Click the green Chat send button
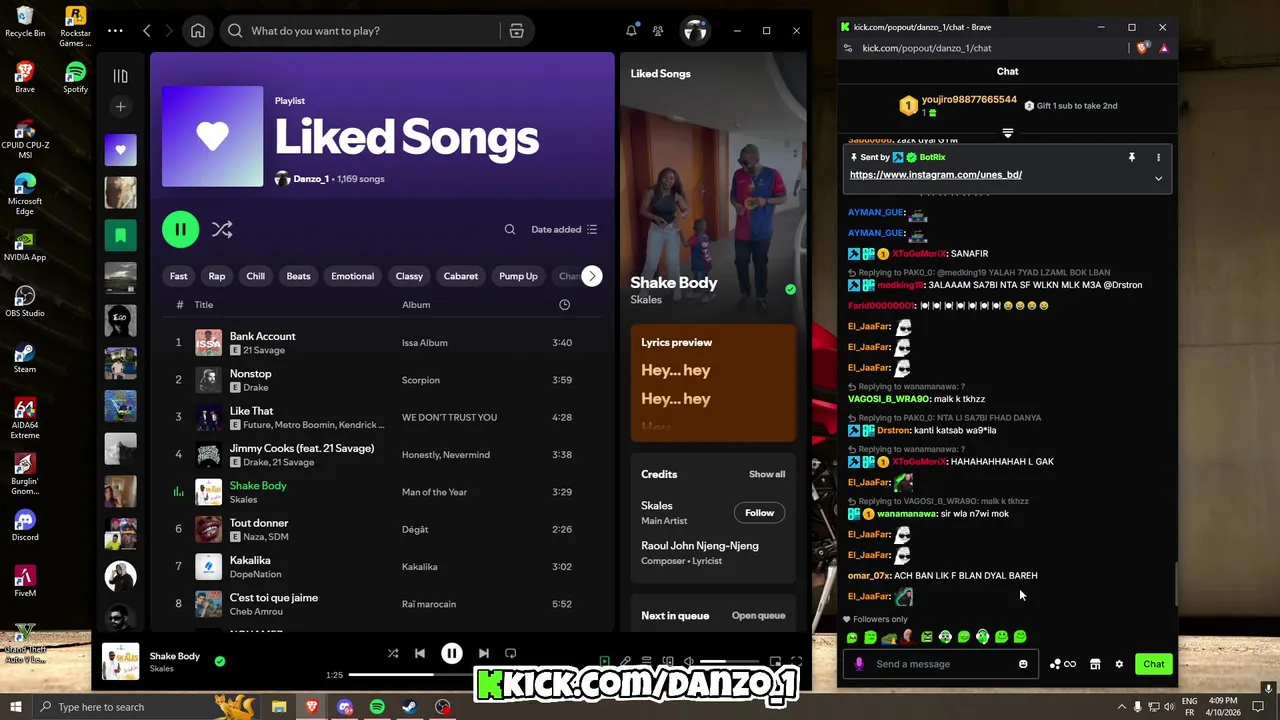Viewport: 1280px width, 720px height. (1154, 664)
